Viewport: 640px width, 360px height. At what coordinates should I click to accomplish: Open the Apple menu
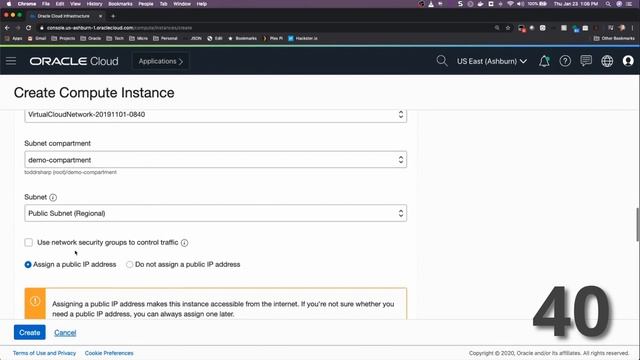click(9, 4)
